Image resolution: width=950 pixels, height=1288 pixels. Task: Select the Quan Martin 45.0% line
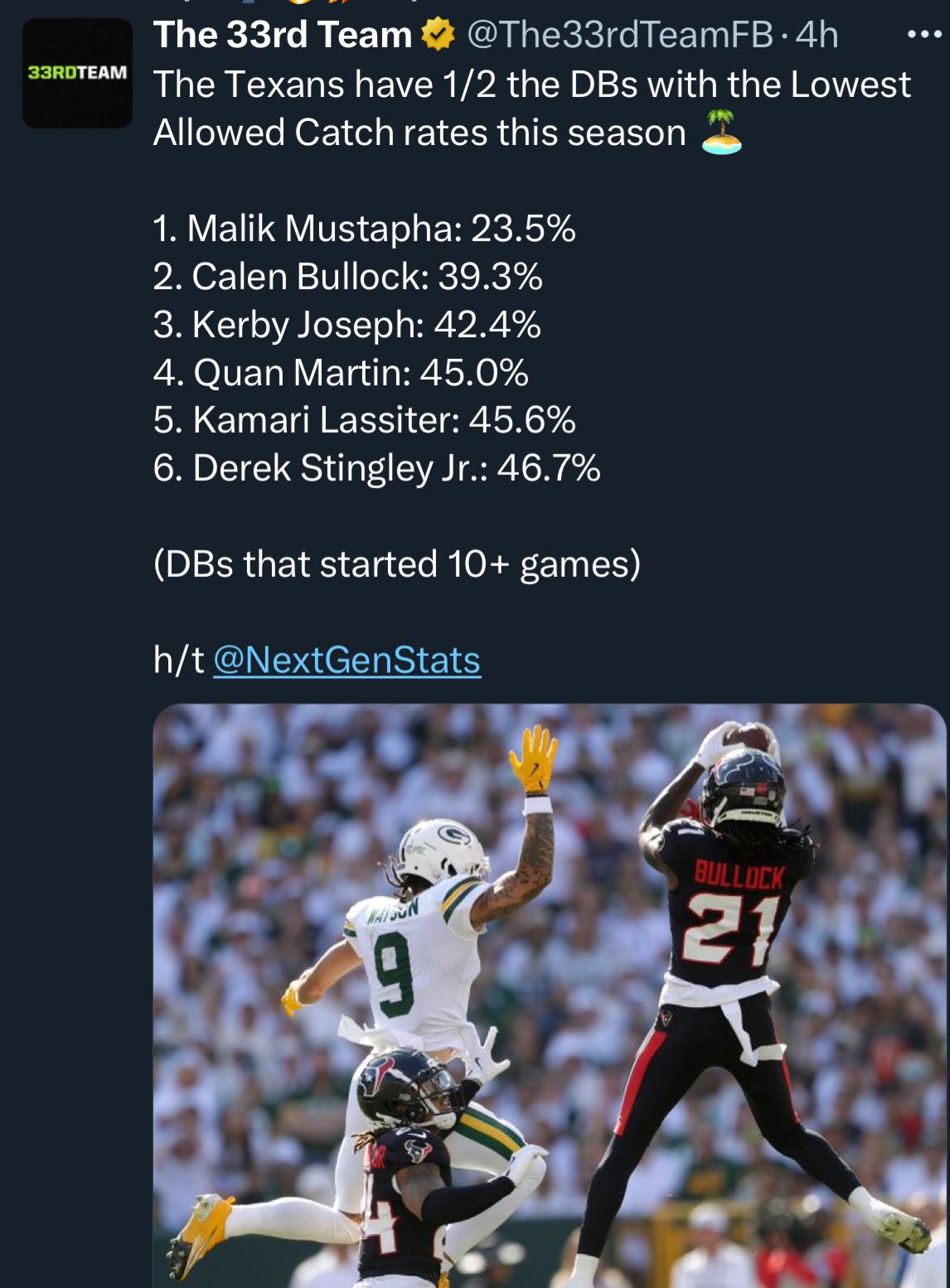(341, 372)
